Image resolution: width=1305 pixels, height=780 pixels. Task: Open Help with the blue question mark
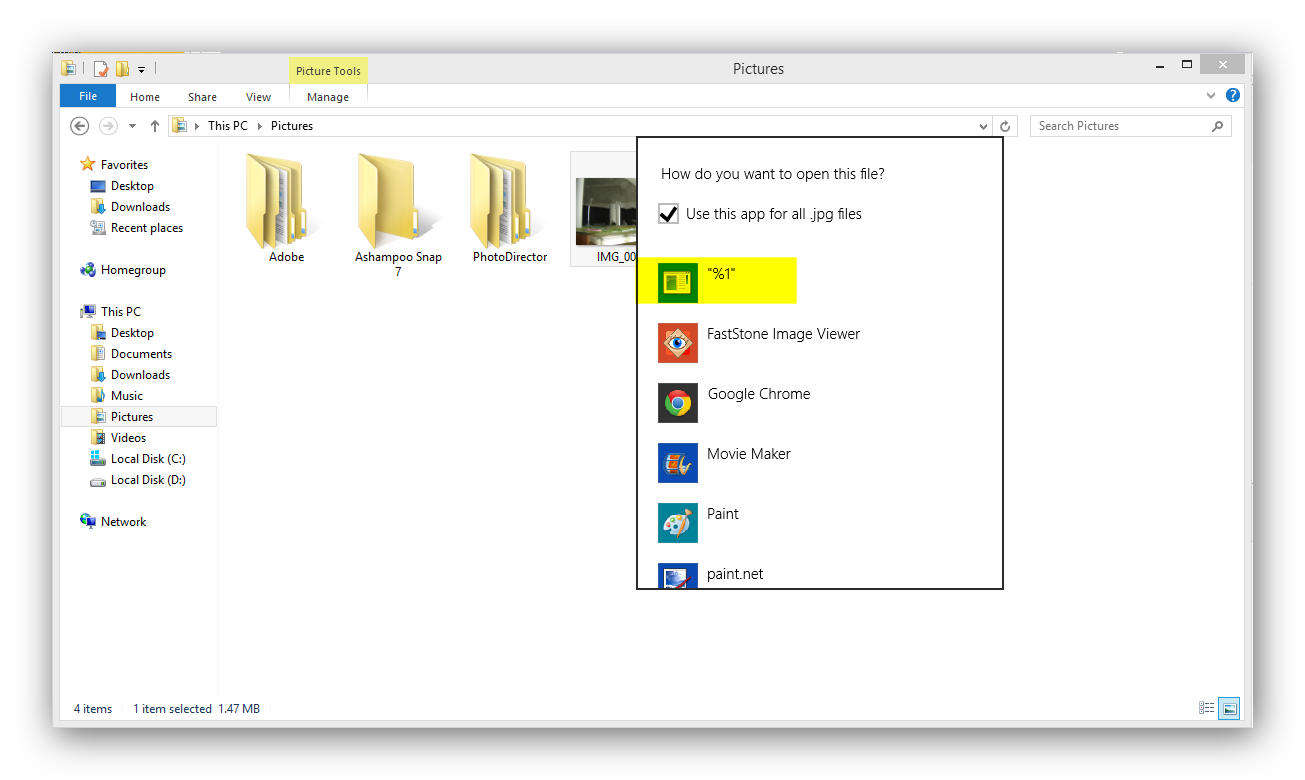click(1233, 95)
